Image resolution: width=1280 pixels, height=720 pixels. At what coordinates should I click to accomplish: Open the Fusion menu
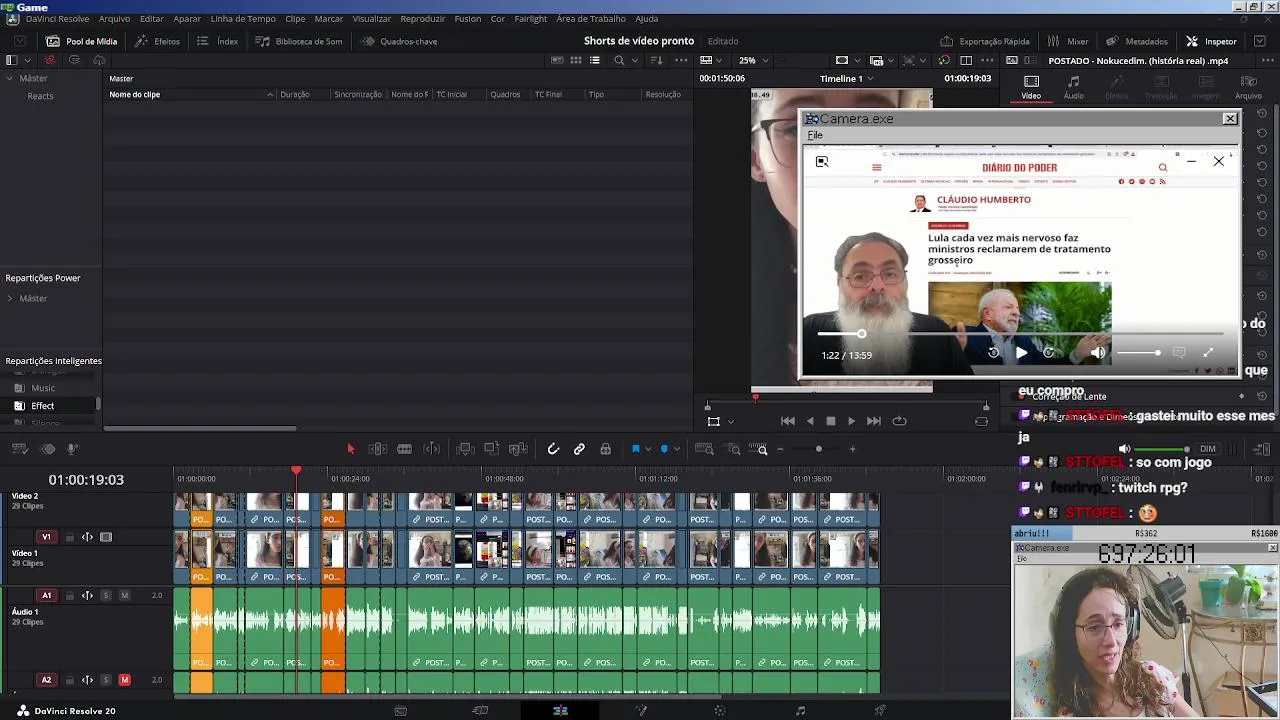(468, 19)
